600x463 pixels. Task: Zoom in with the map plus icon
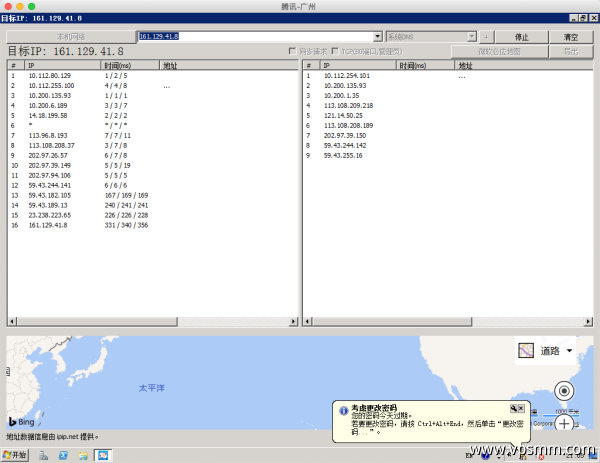pyautogui.click(x=564, y=424)
